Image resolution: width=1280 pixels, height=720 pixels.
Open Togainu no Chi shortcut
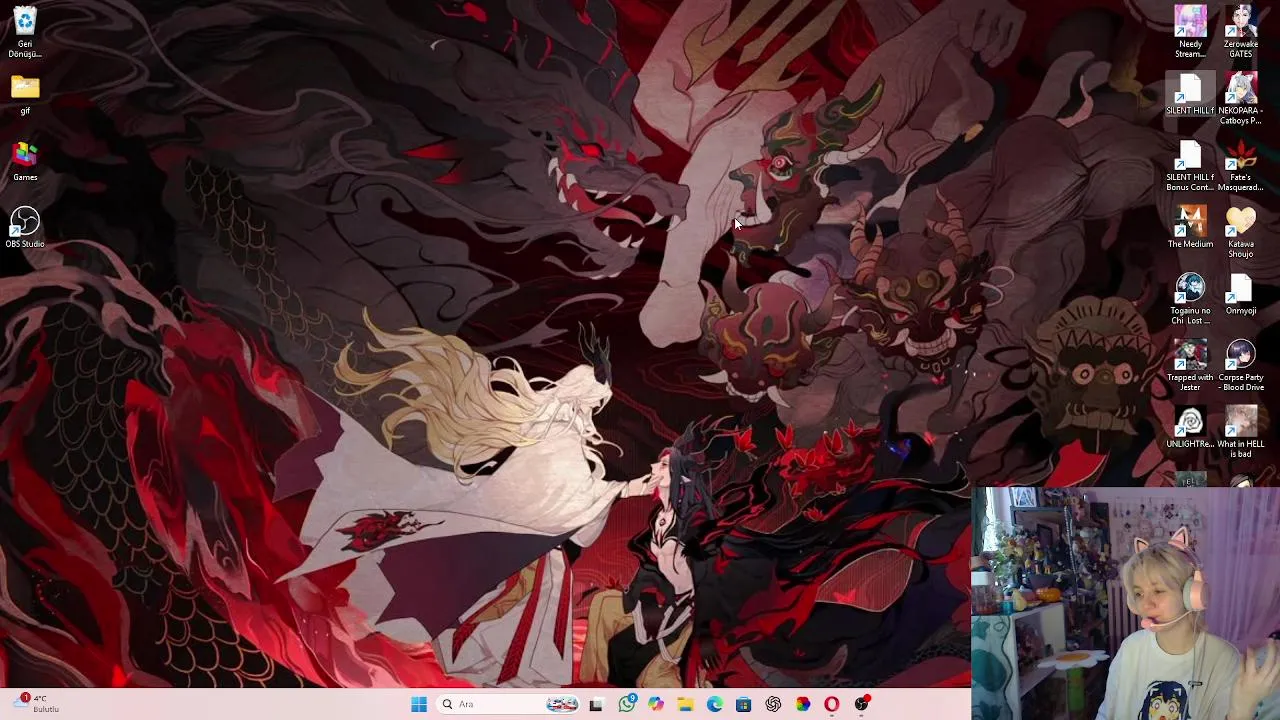point(1190,300)
